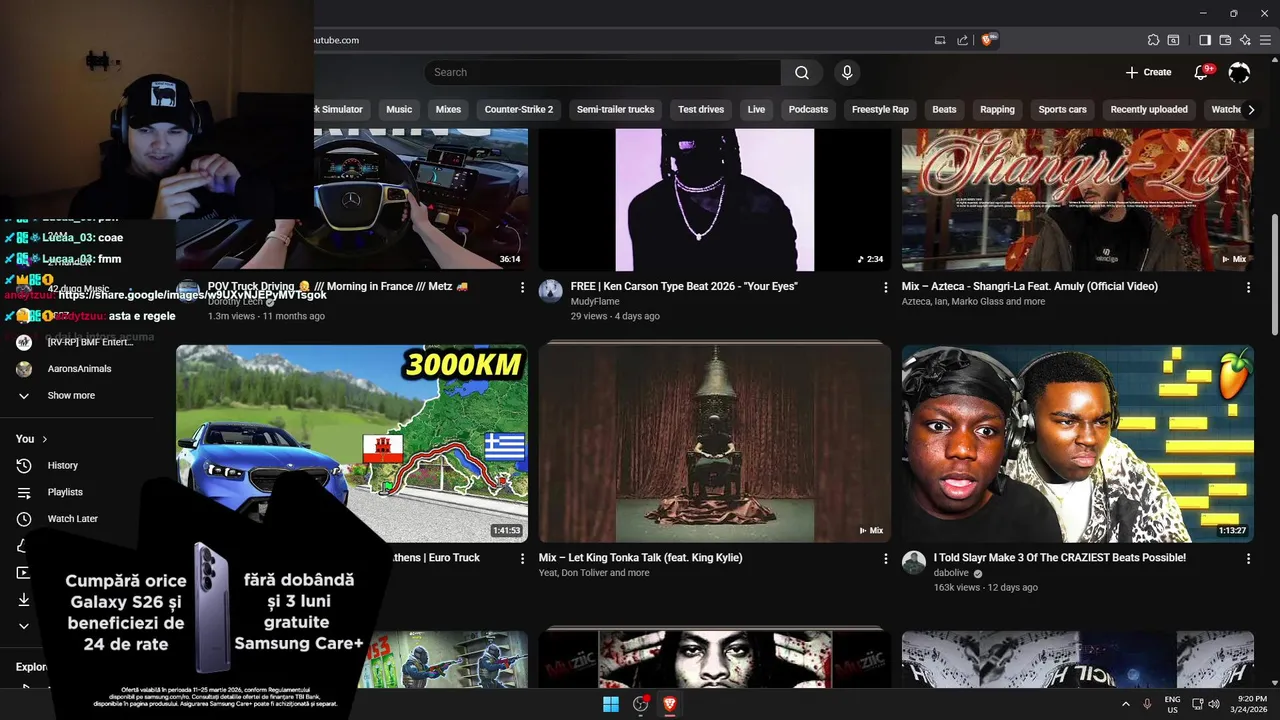Select the Music category chip
The height and width of the screenshot is (720, 1280).
click(399, 110)
